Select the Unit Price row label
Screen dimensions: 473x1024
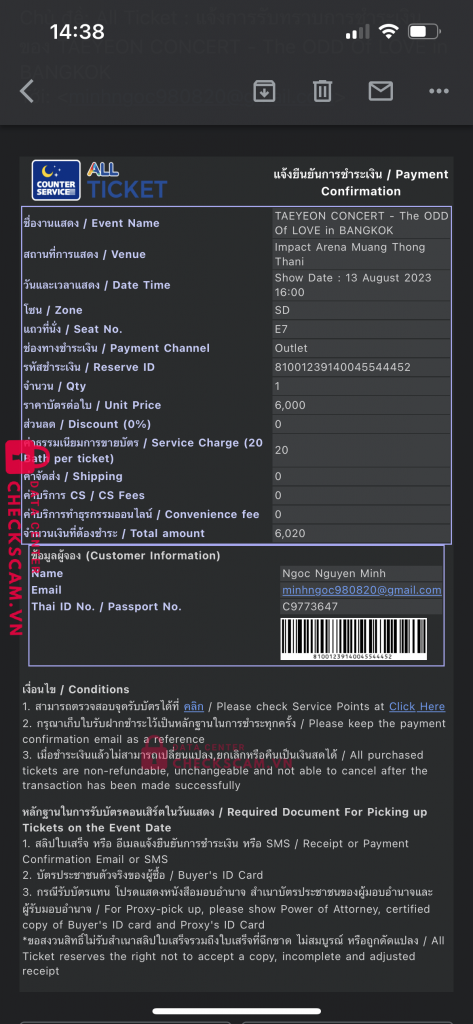(91, 405)
